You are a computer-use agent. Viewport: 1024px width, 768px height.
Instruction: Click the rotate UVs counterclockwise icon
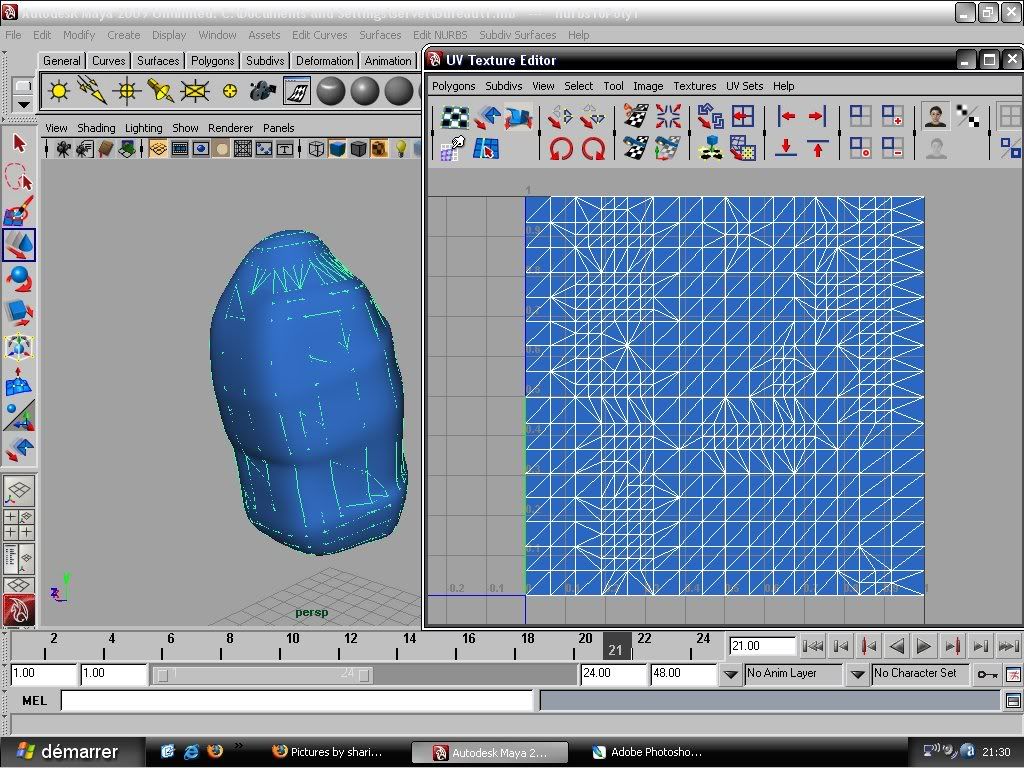coord(561,149)
